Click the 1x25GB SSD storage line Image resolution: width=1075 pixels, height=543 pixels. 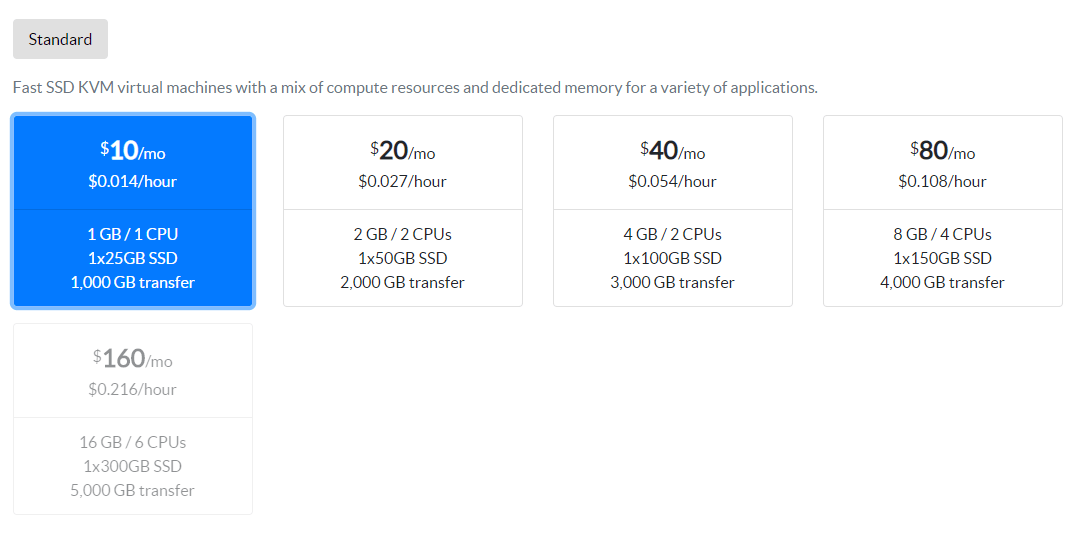133,258
